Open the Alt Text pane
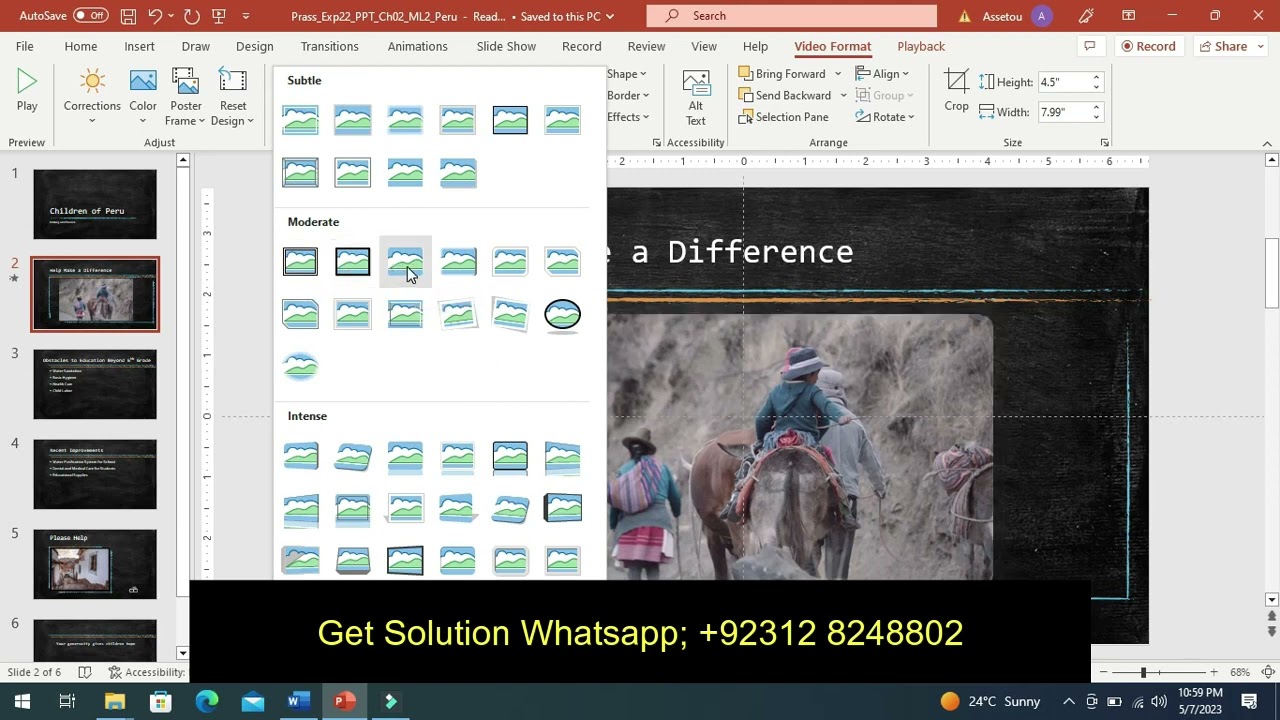The image size is (1280, 720). (695, 98)
